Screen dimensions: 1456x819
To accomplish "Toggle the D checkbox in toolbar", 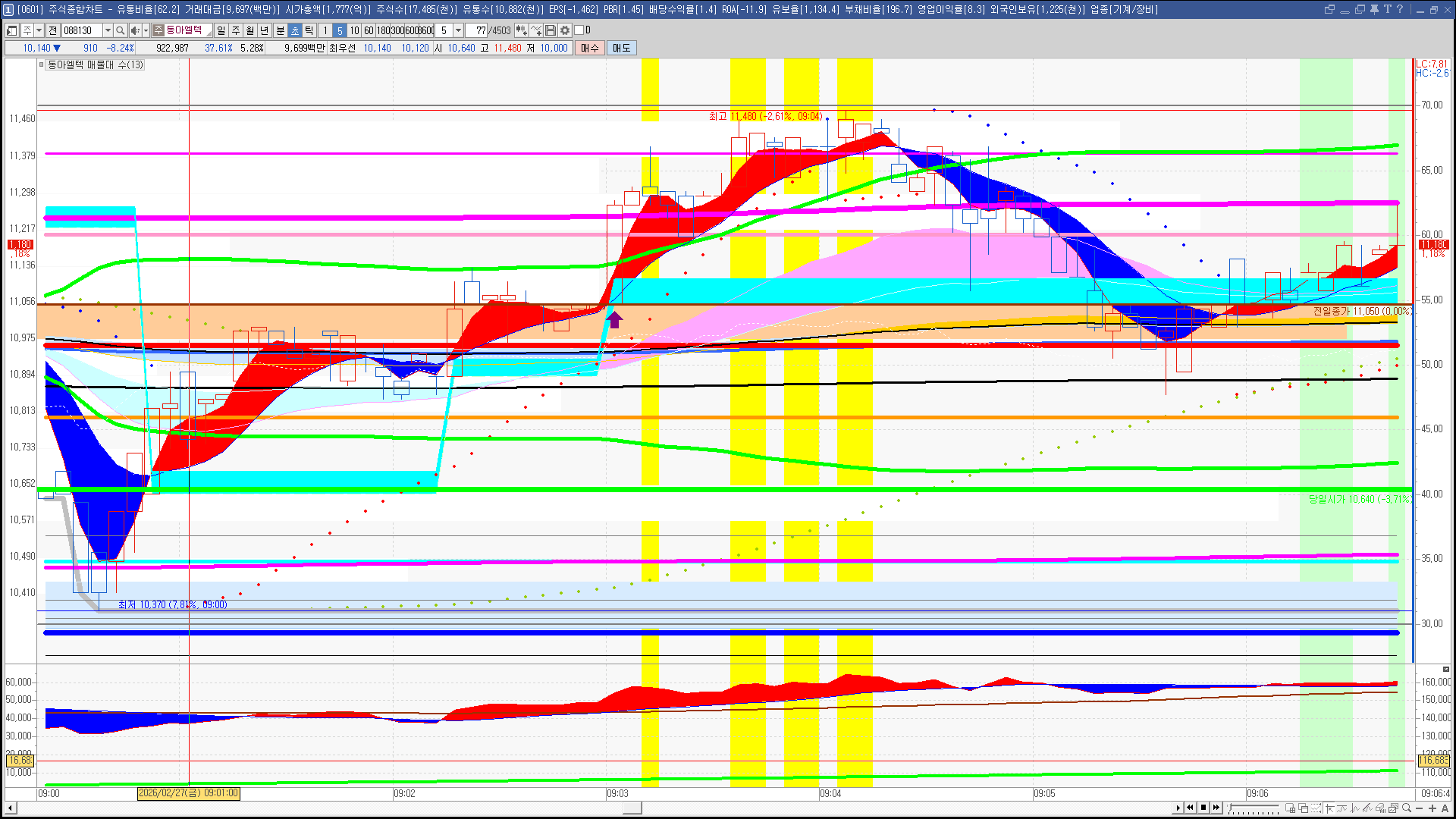I will point(579,30).
